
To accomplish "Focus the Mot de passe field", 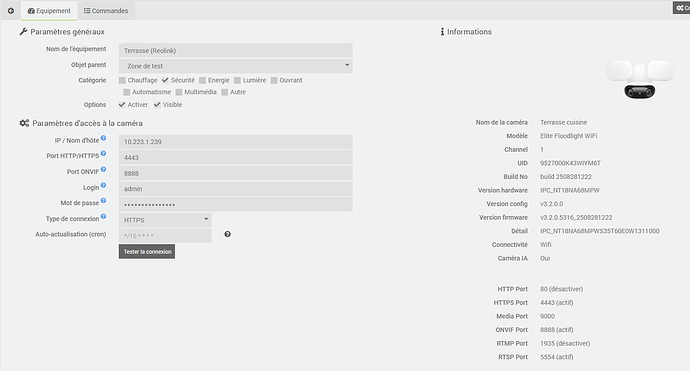I will click(235, 204).
